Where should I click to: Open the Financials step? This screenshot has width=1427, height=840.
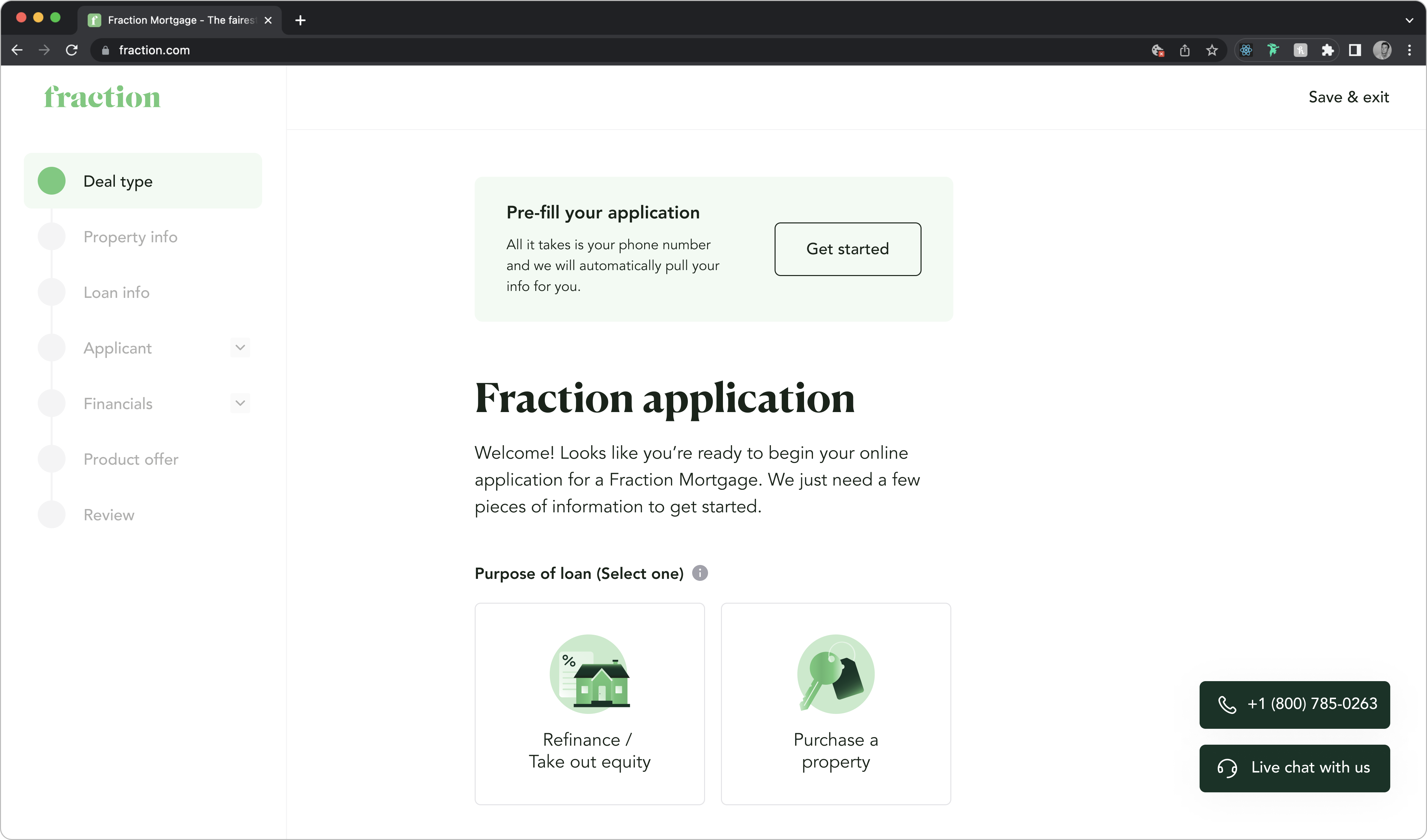click(118, 403)
